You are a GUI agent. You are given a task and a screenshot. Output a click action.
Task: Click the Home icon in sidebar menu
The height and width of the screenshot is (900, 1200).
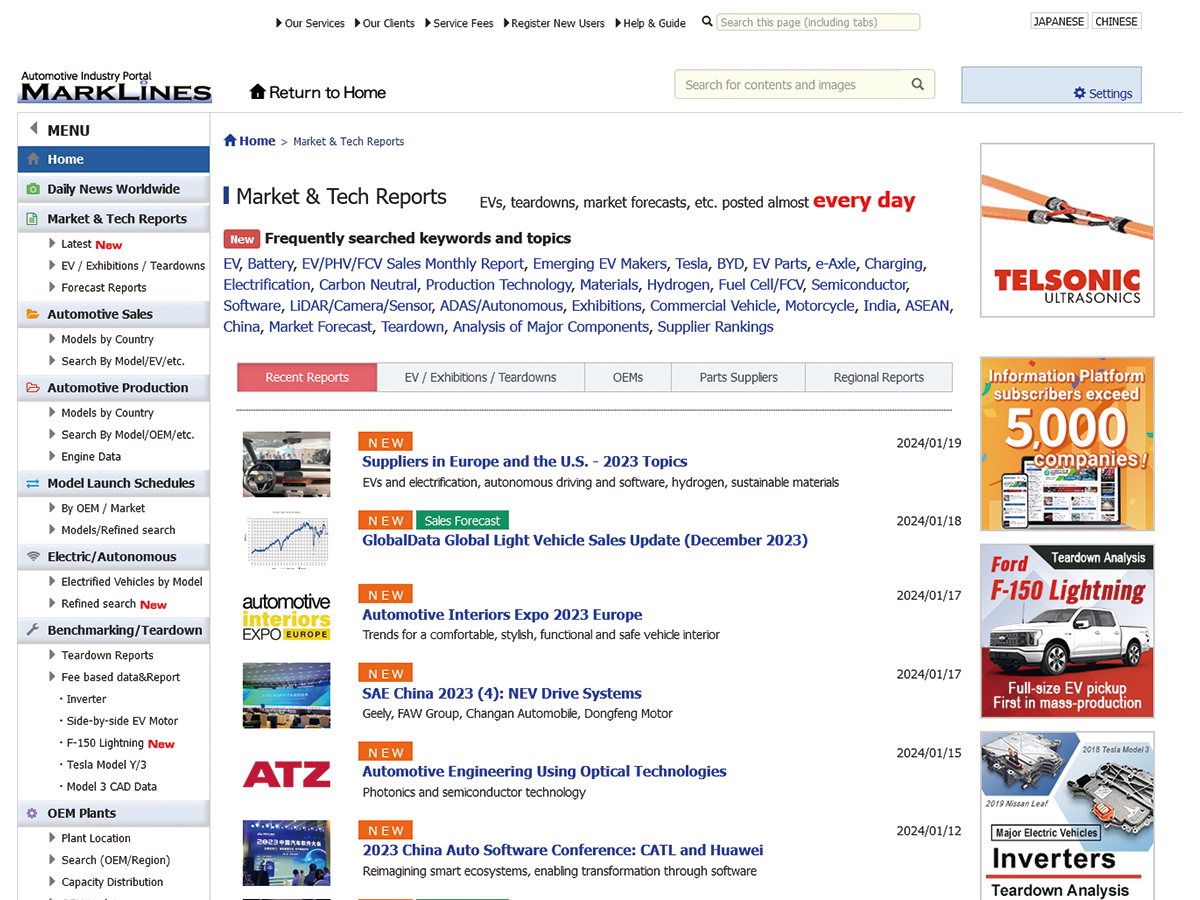click(x=33, y=159)
